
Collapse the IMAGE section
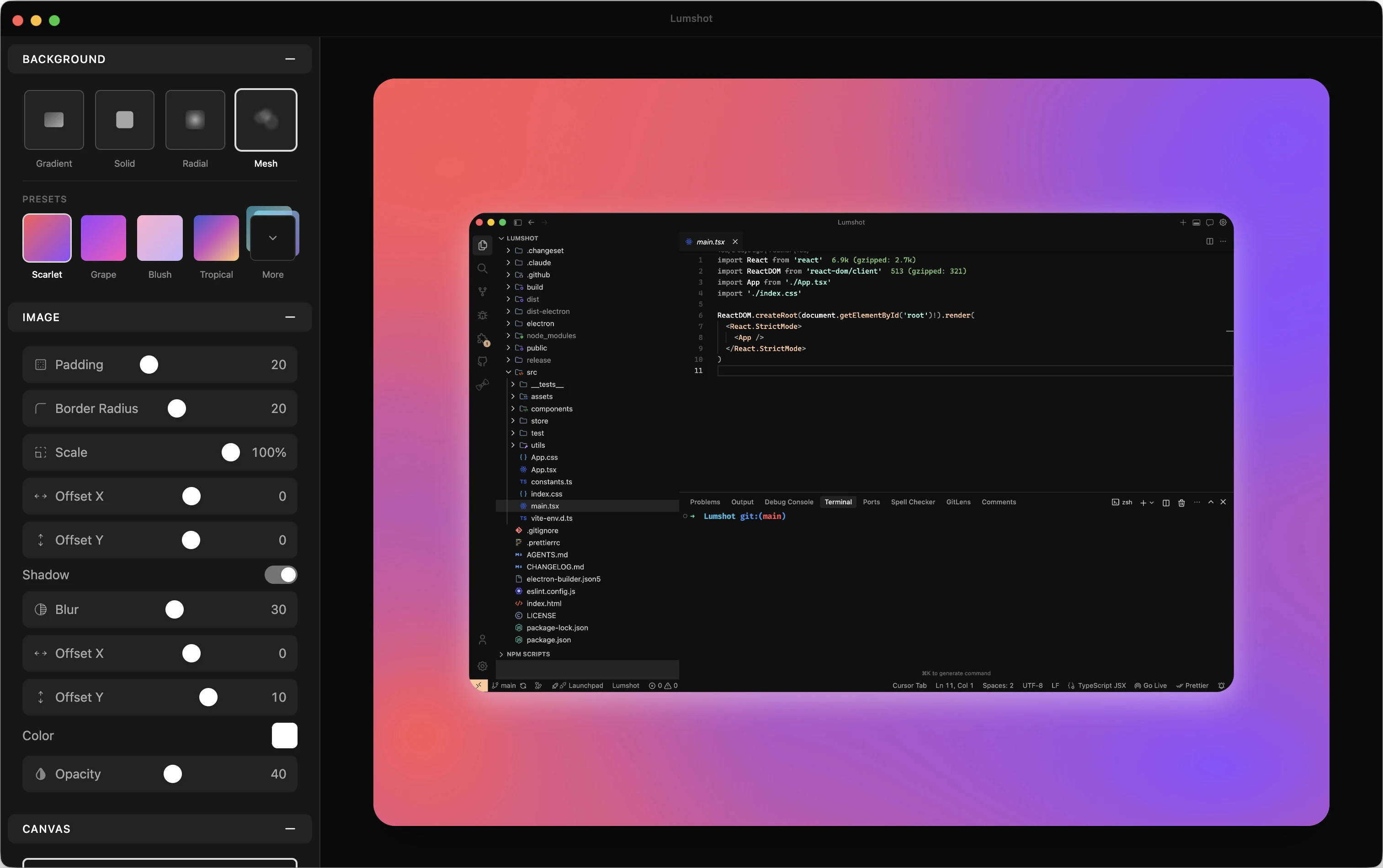click(290, 318)
